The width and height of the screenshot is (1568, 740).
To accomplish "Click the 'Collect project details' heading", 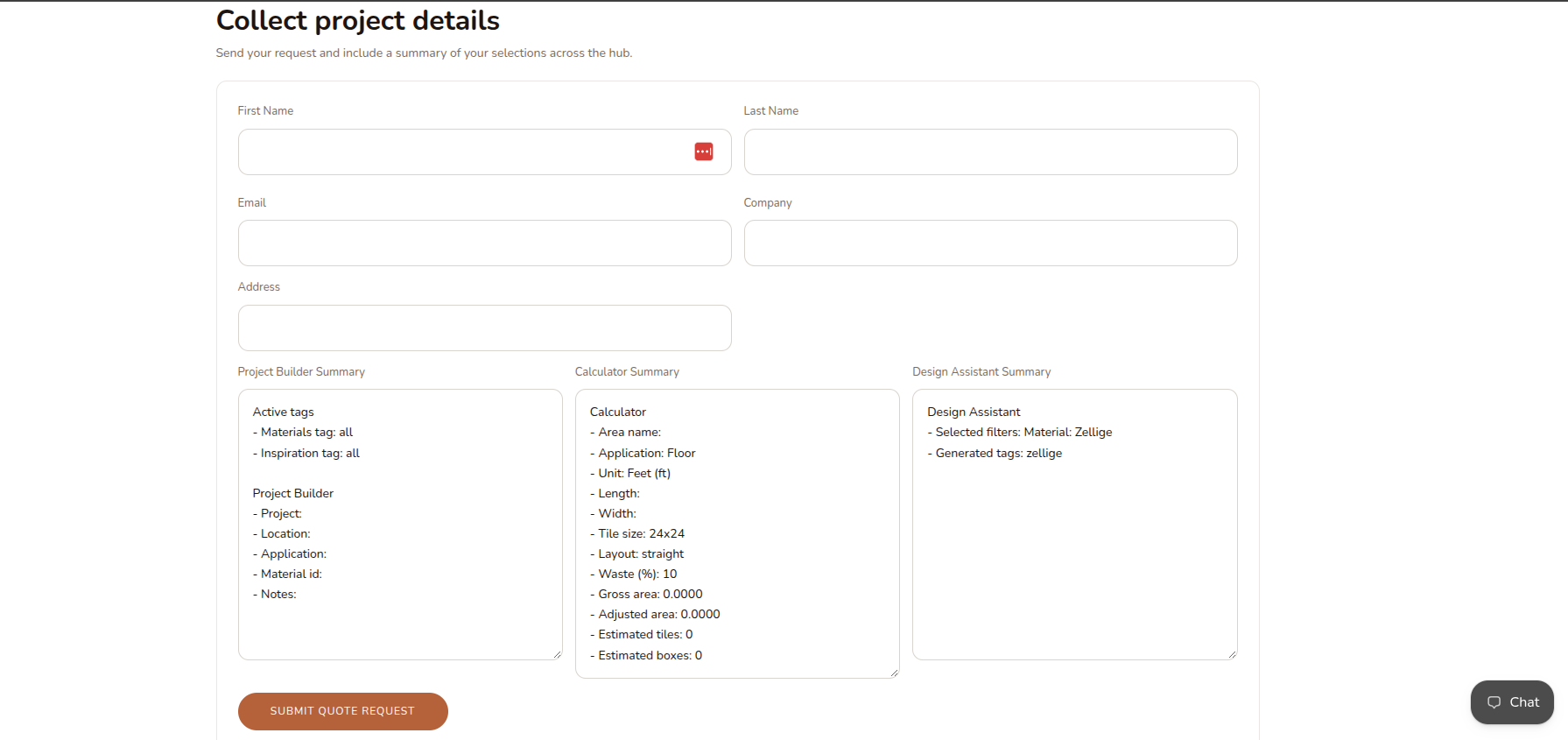I will 357,20.
